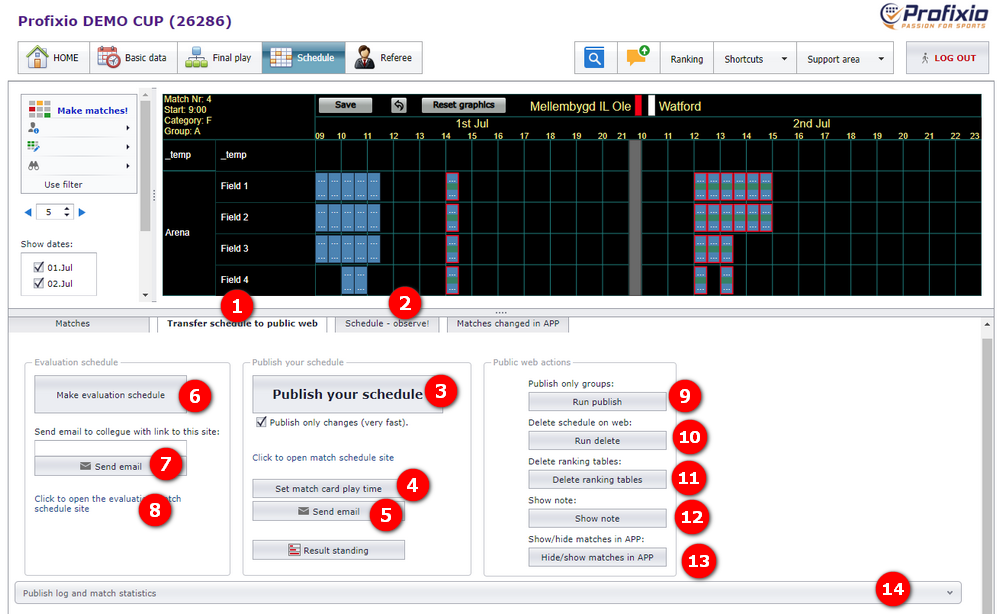The height and width of the screenshot is (614, 1000).
Task: Click the Publish your schedule button
Action: click(x=348, y=394)
